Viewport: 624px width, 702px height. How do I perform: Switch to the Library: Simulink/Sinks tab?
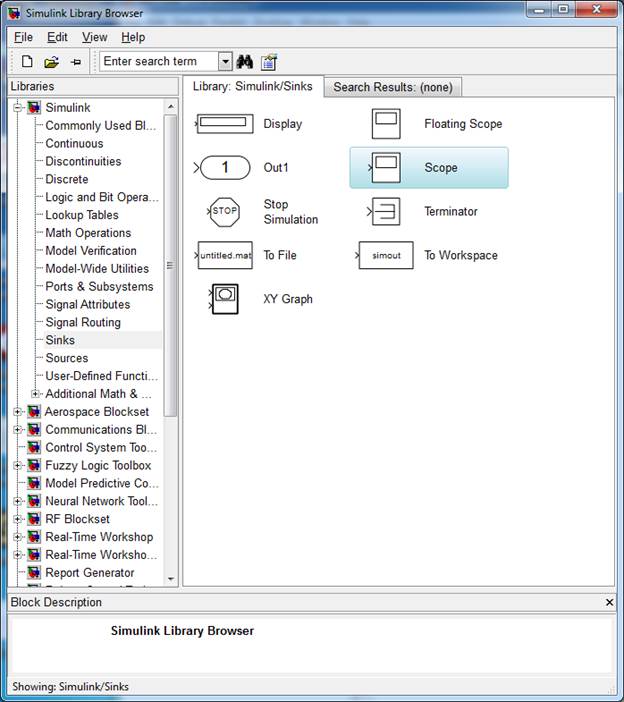[253, 86]
